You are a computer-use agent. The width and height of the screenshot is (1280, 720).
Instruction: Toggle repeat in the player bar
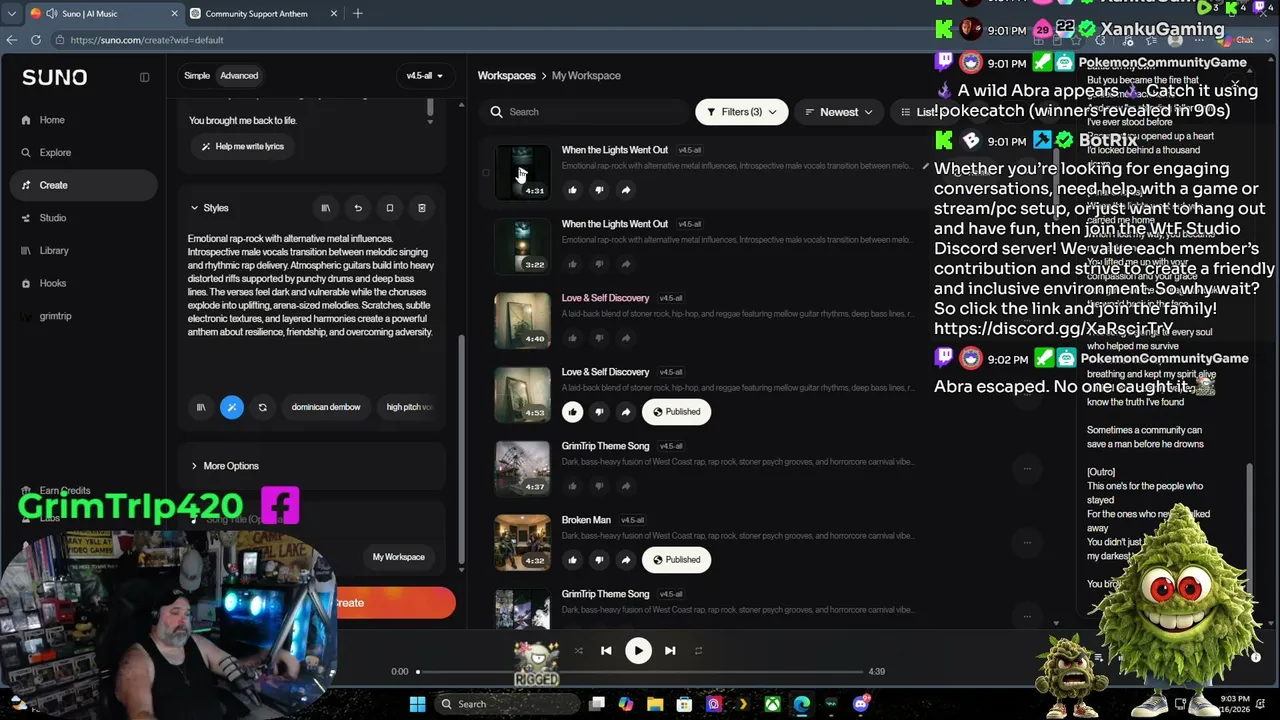(698, 651)
